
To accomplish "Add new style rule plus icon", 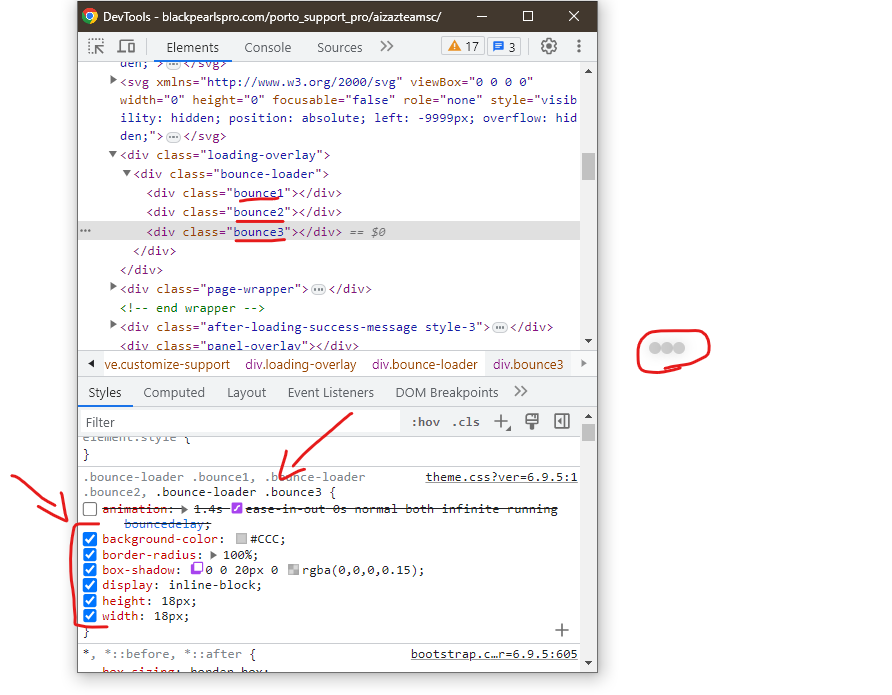I will point(501,422).
